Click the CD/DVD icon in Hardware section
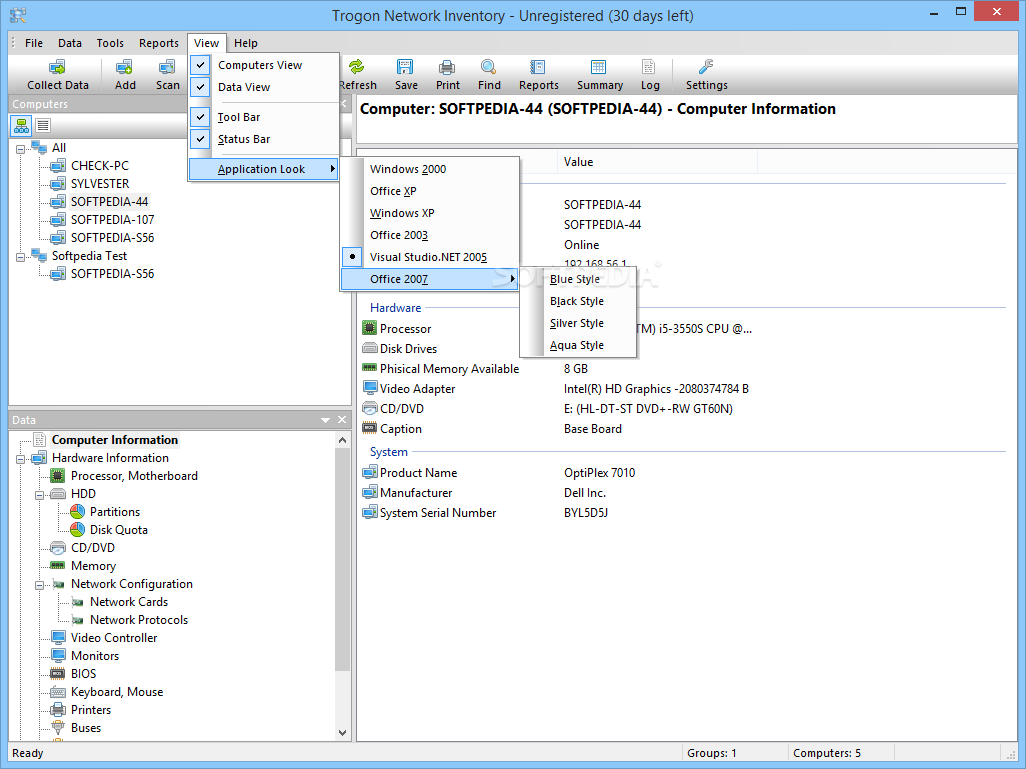This screenshot has height=769, width=1026. 370,408
